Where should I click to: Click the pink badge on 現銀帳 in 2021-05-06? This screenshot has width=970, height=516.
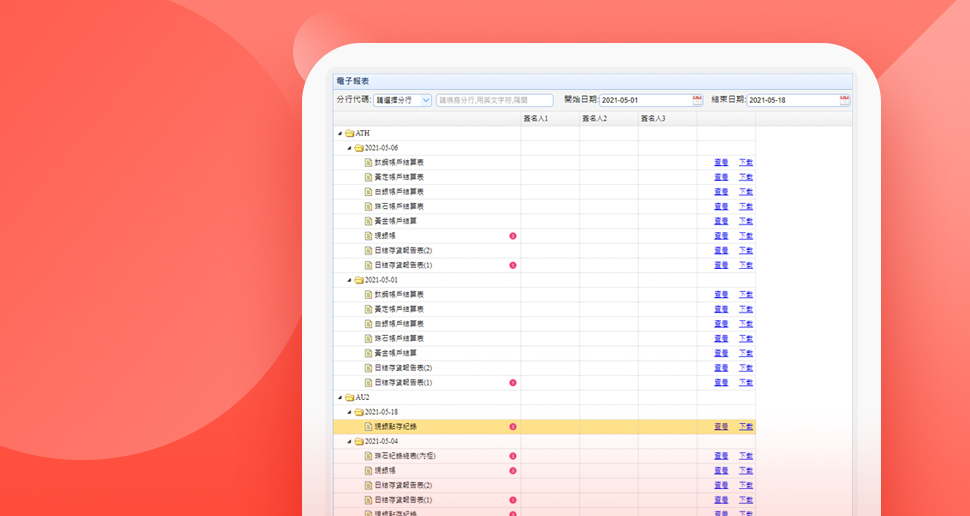513,236
